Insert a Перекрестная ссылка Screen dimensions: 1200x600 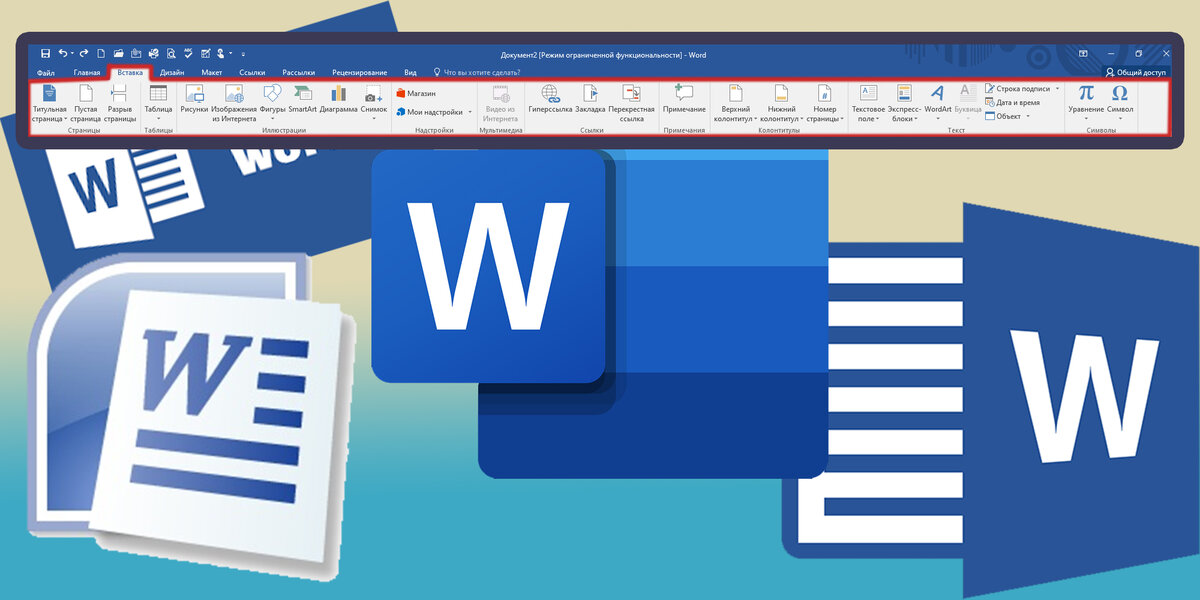point(631,105)
